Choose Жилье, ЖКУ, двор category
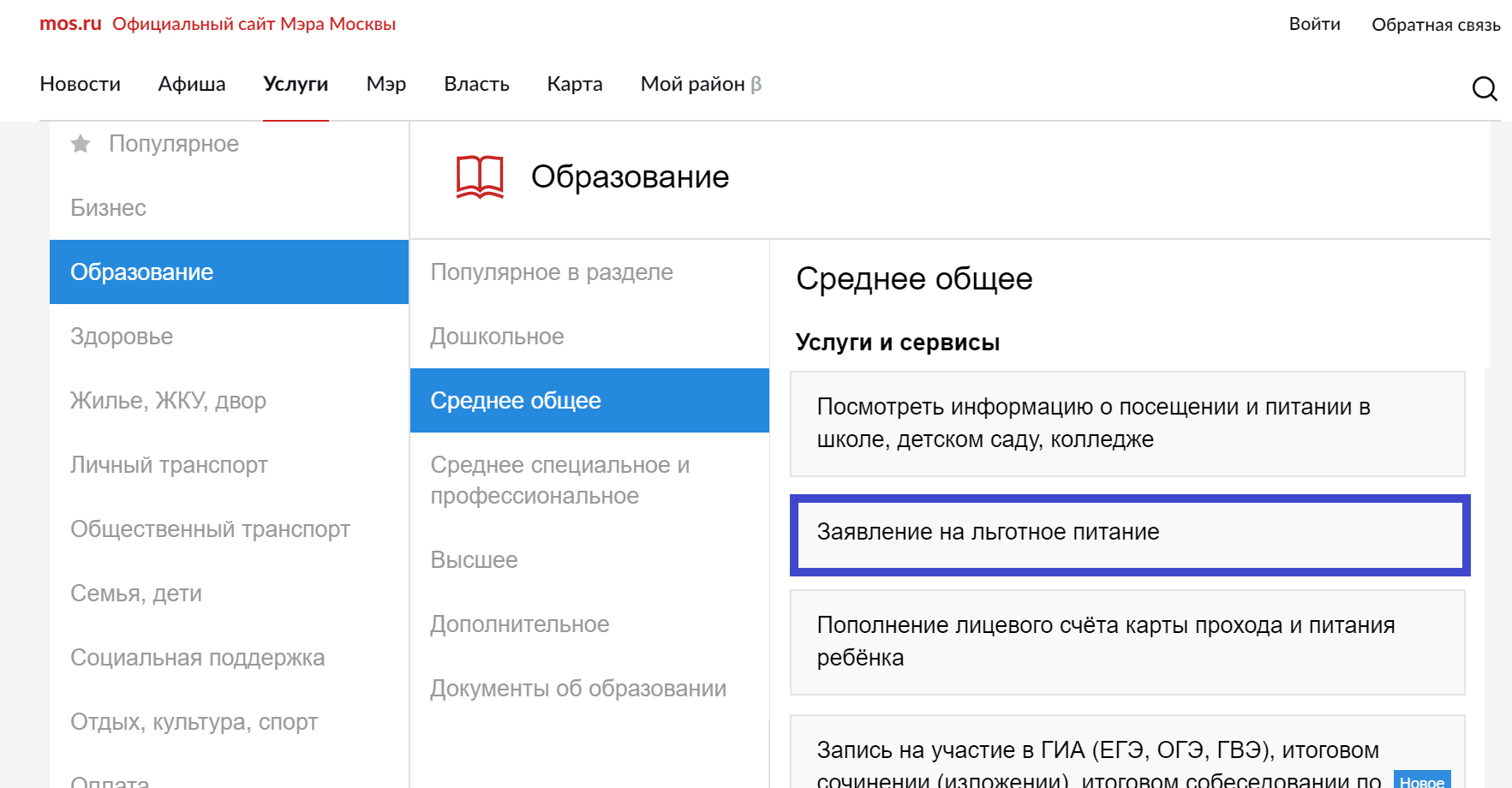1512x788 pixels. (168, 401)
